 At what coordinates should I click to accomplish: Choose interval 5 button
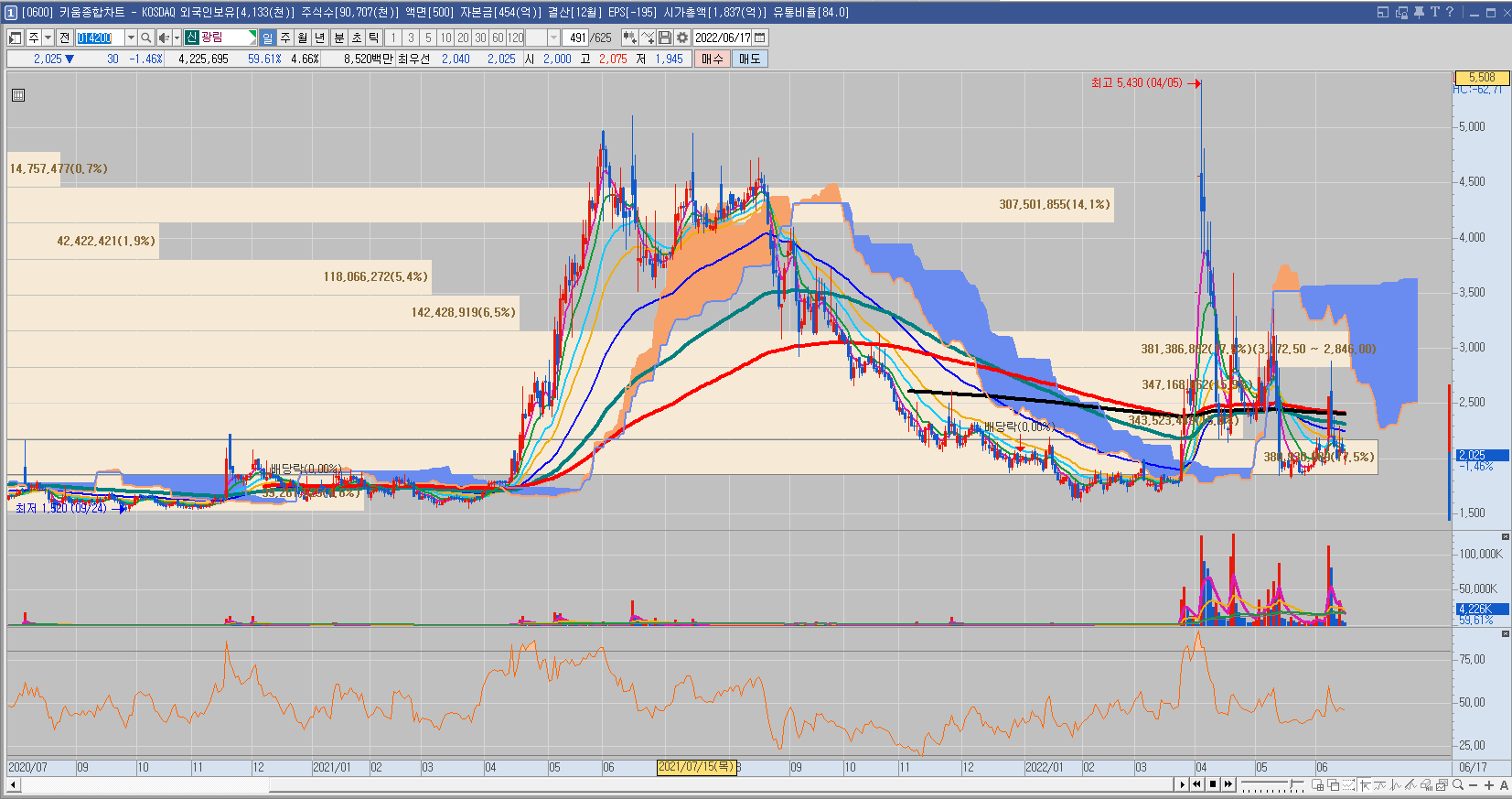click(428, 38)
